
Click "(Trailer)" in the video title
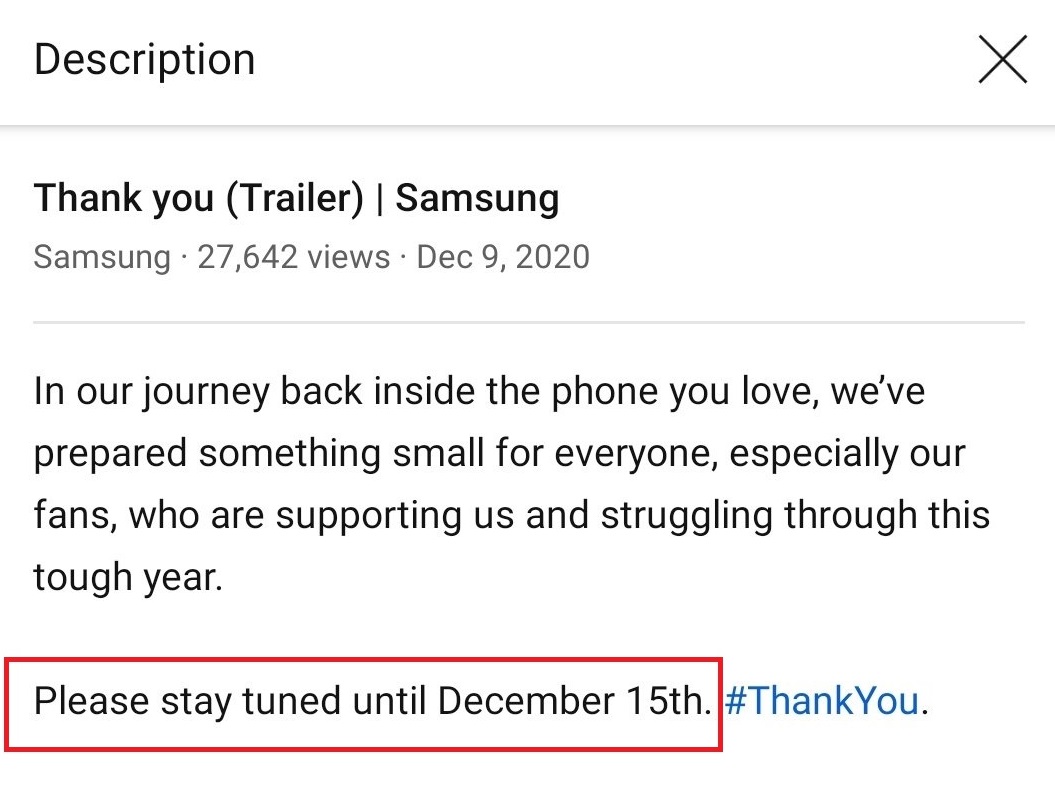coord(294,199)
